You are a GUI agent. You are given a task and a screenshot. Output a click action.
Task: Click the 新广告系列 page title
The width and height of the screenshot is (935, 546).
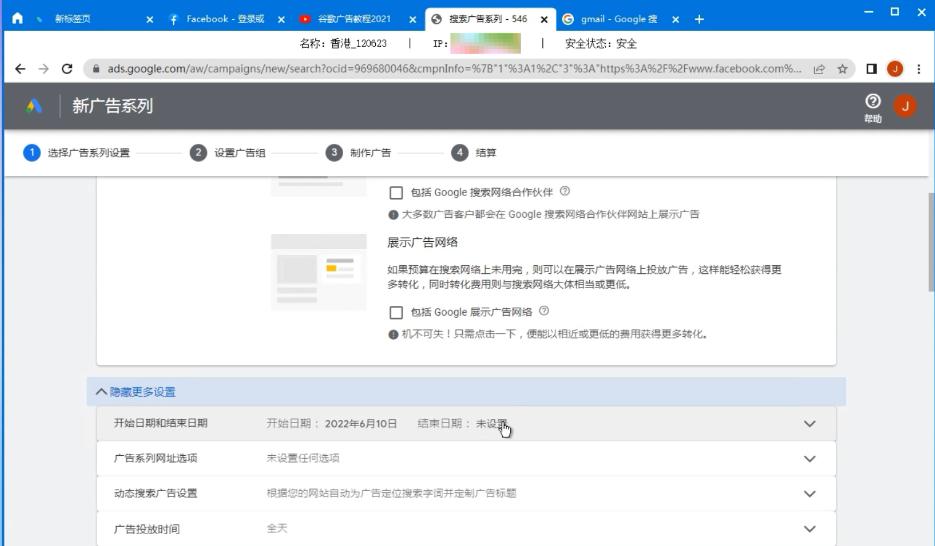pos(113,106)
